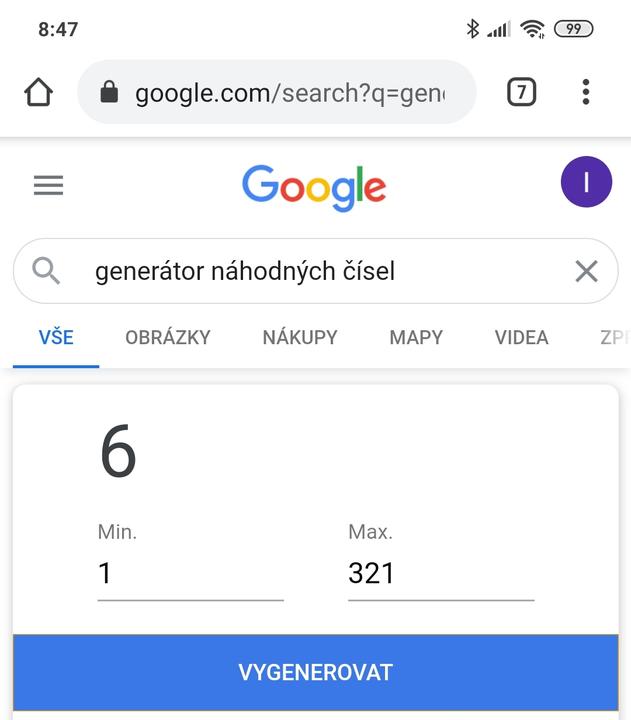Tap the Google logo
The image size is (631, 720).
(x=314, y=187)
